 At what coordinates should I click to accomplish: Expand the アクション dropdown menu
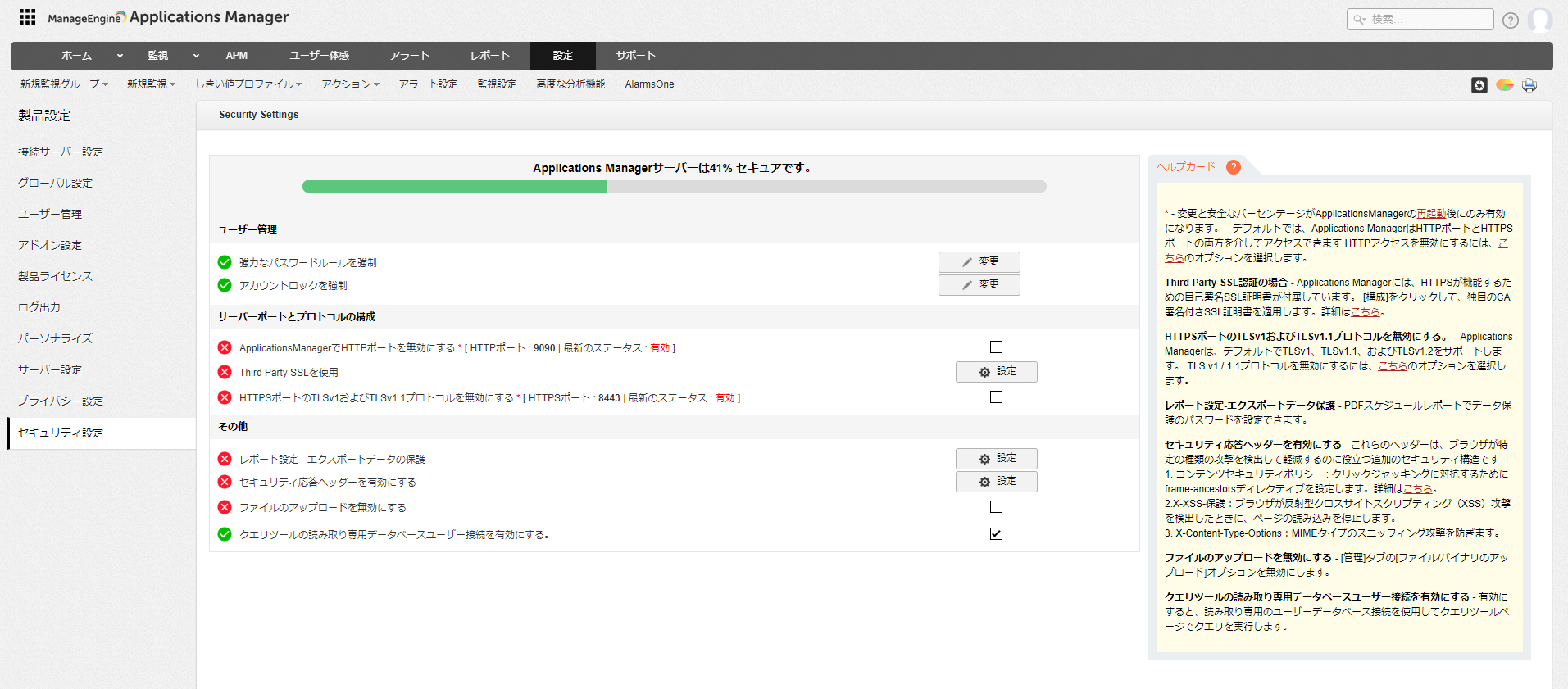pyautogui.click(x=350, y=84)
